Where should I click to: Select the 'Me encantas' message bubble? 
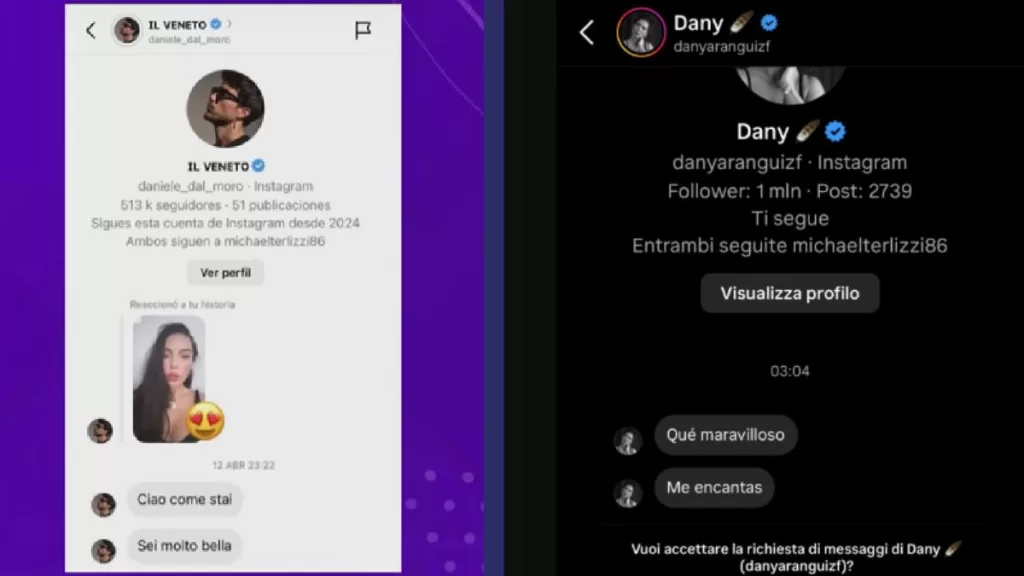coord(714,487)
